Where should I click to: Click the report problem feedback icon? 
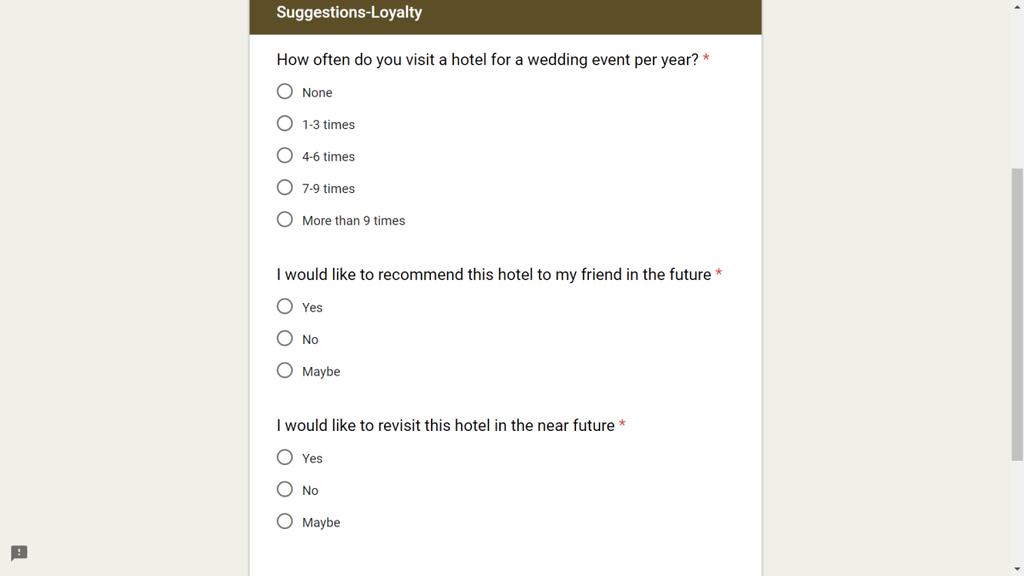point(19,553)
